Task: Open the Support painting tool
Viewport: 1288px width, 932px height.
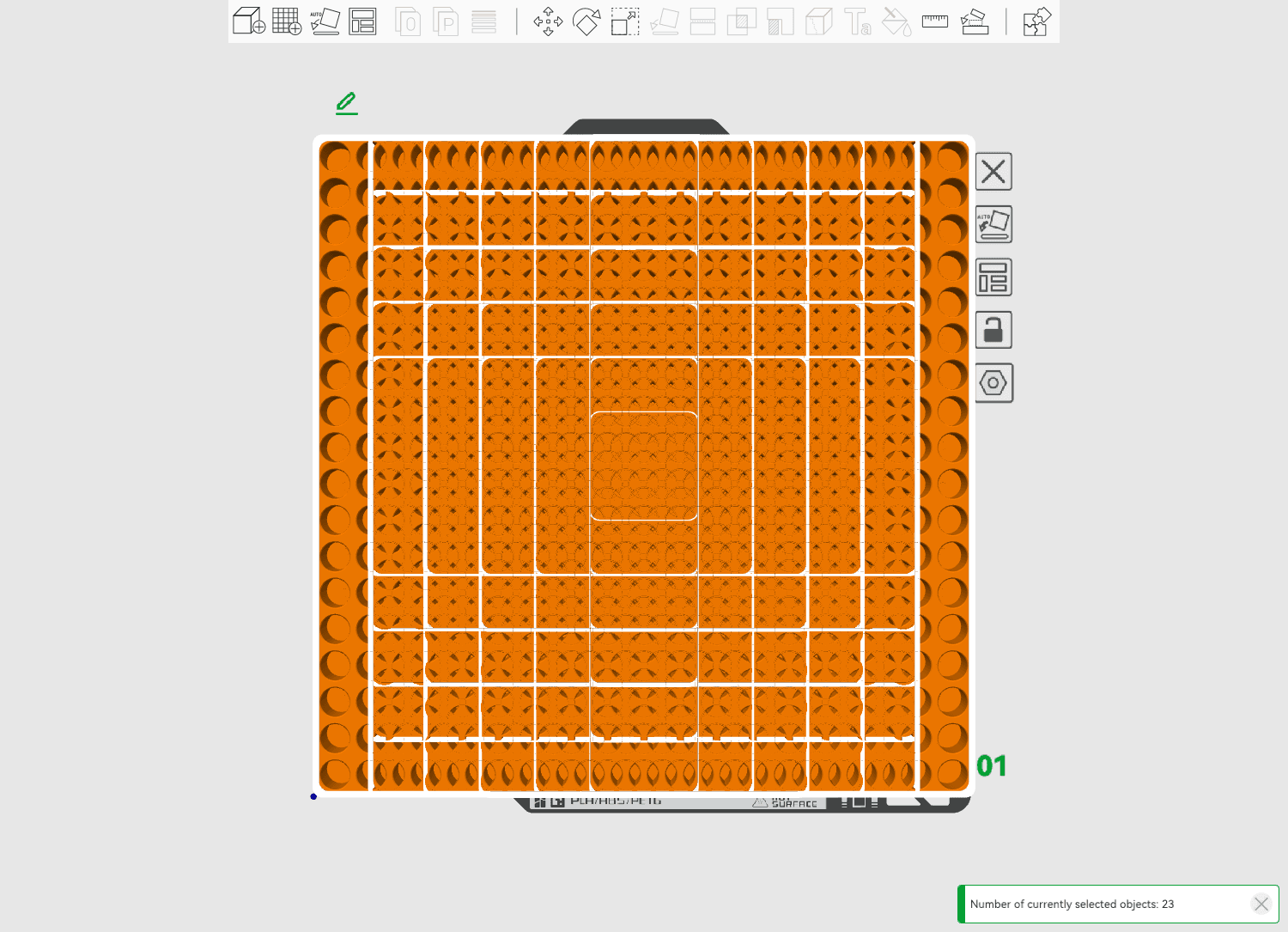Action: 780,21
